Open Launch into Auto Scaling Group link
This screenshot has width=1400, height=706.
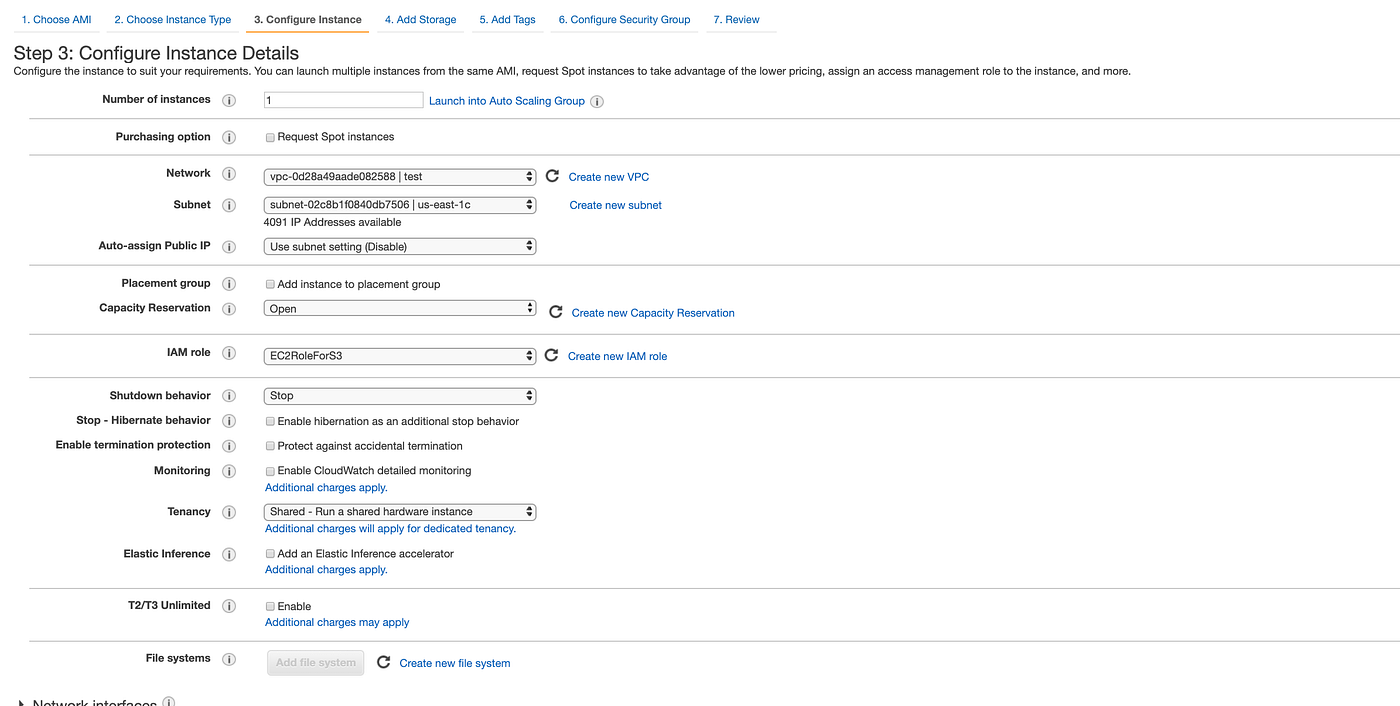(506, 101)
